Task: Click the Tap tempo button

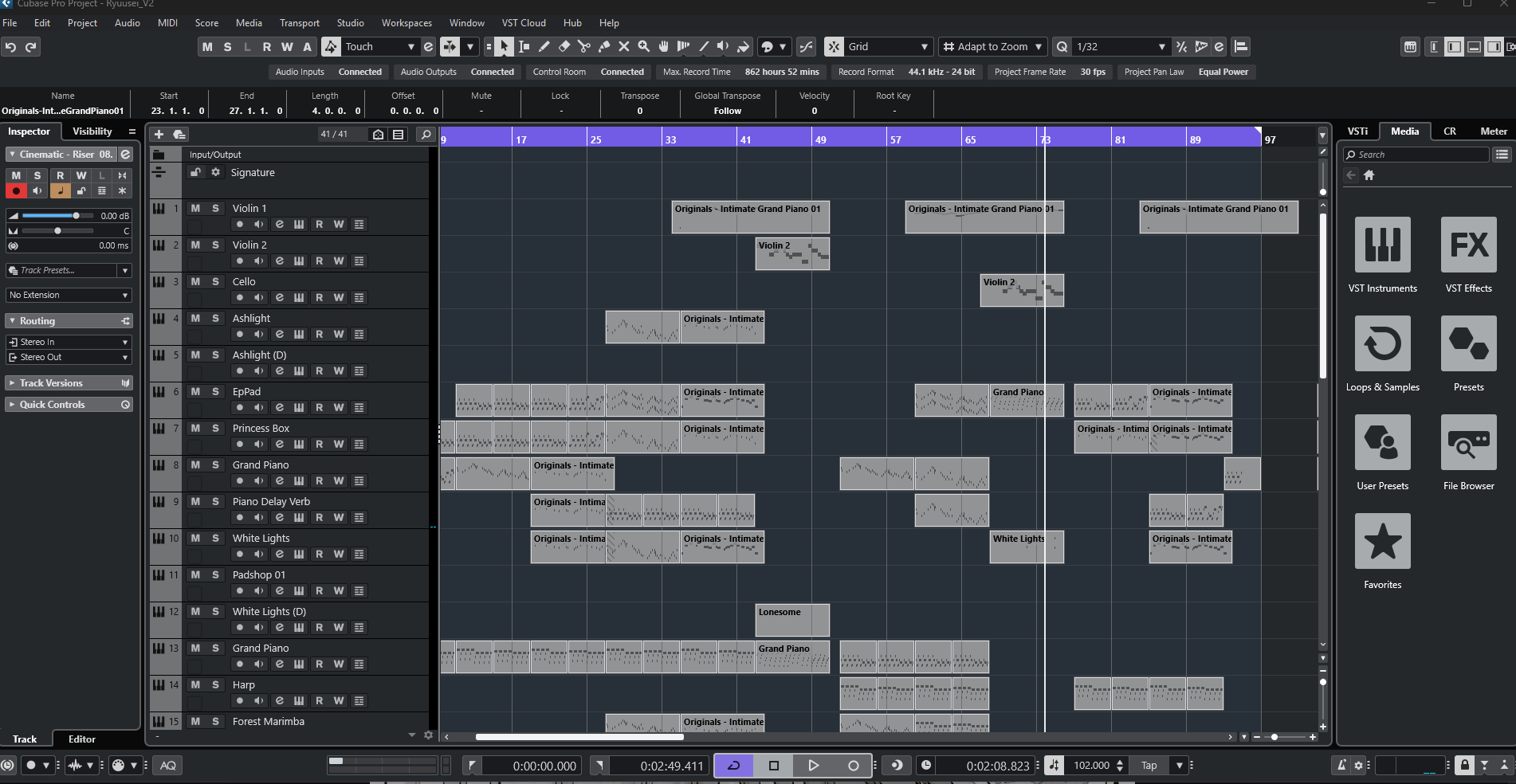Action: click(x=1149, y=766)
